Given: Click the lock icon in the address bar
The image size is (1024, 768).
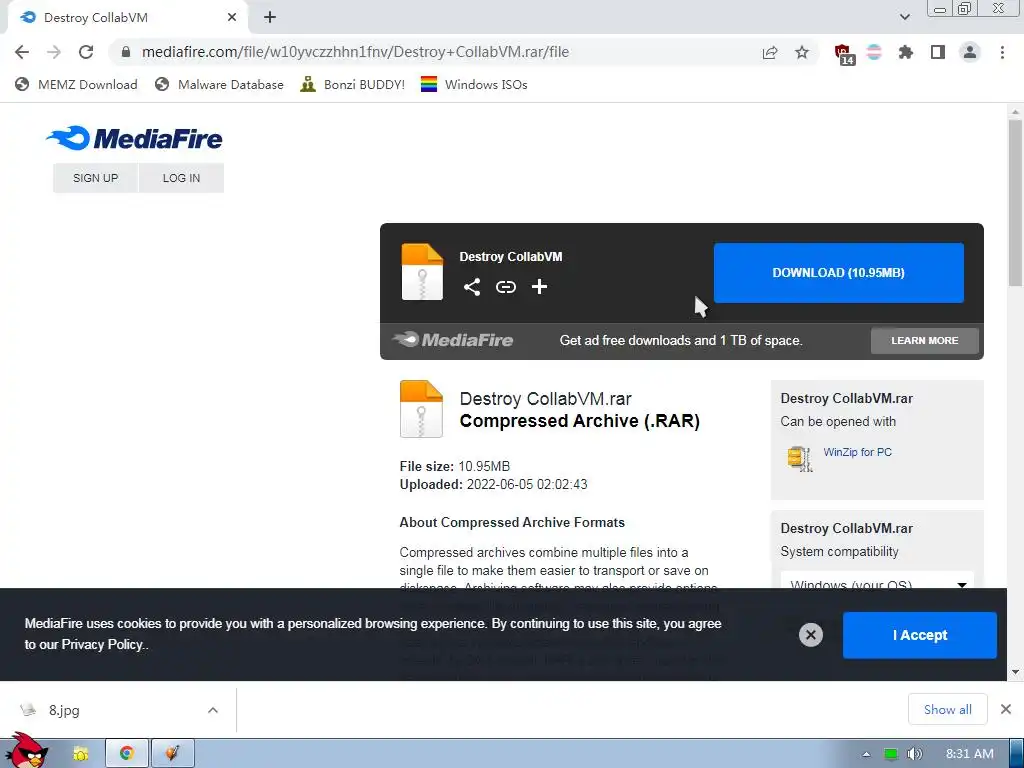Looking at the screenshot, I should 126,52.
